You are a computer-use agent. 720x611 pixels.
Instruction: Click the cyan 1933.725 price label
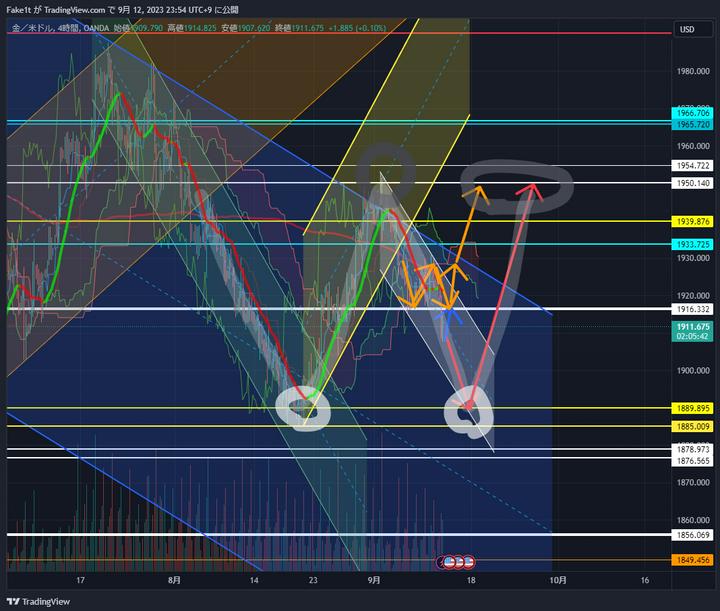click(x=693, y=244)
